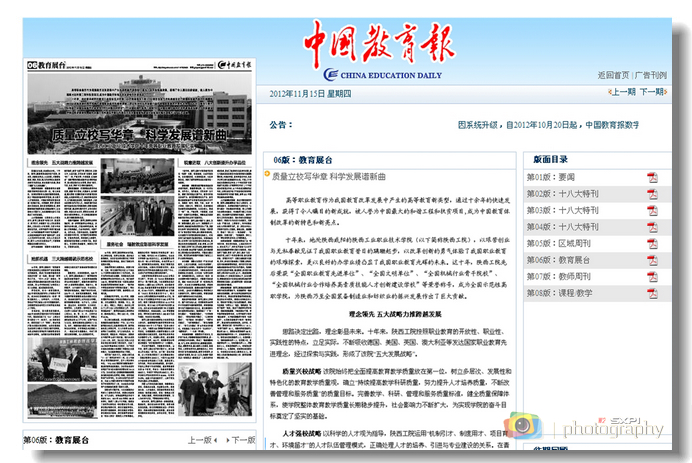692x463 pixels.
Task: Open PDF icon for 第01版 要闻
Action: (652, 178)
